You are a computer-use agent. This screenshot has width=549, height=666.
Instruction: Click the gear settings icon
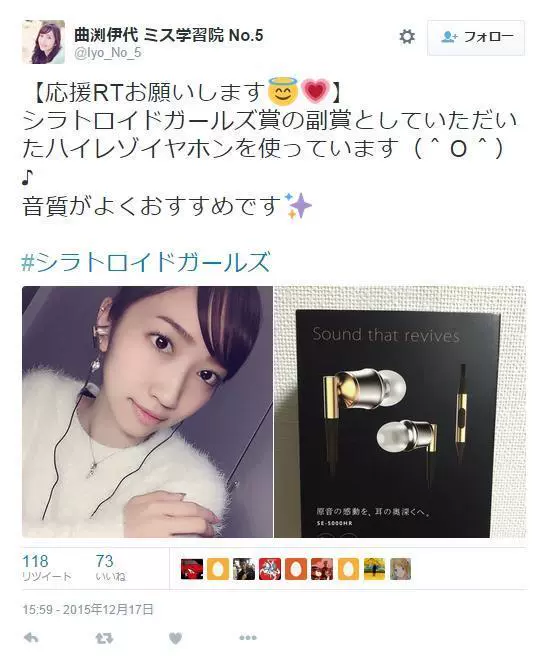407,37
